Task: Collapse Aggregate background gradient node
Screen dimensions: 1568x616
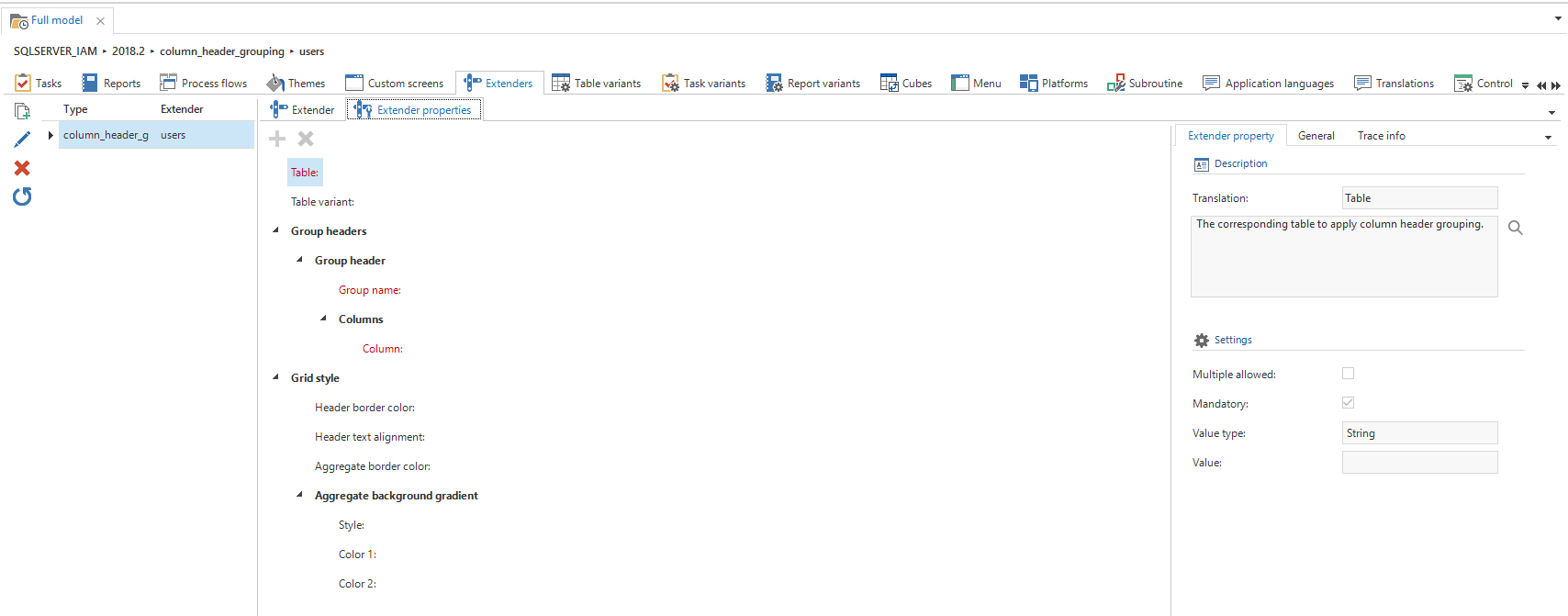Action: coord(299,495)
